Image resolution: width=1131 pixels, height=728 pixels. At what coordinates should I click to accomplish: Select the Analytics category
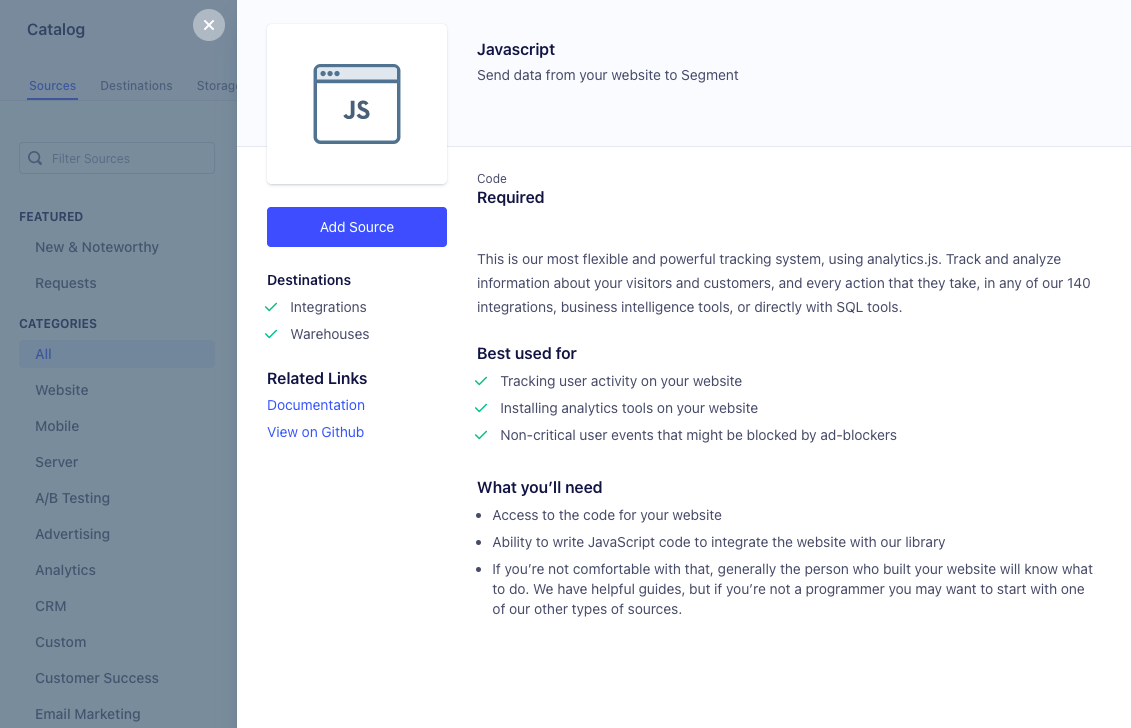(x=66, y=571)
